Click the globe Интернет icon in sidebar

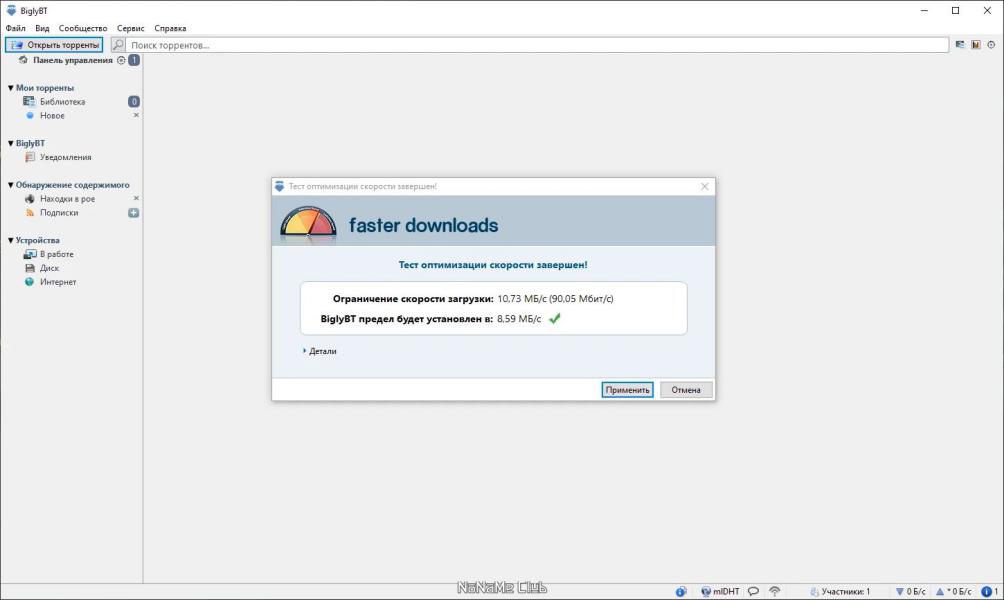pyautogui.click(x=29, y=282)
